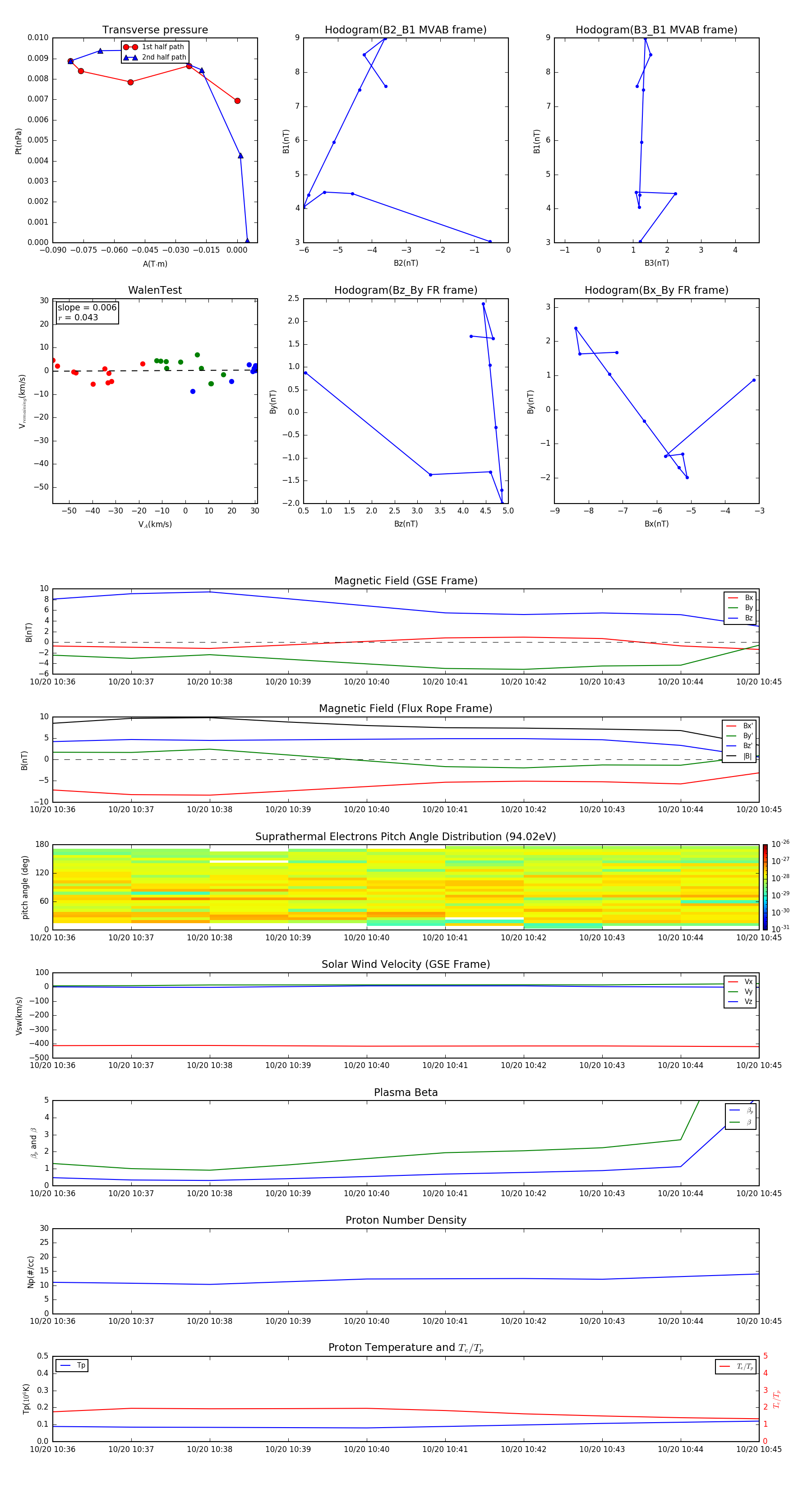Click the 'Pt(nPa)' y-axis label

(18, 140)
